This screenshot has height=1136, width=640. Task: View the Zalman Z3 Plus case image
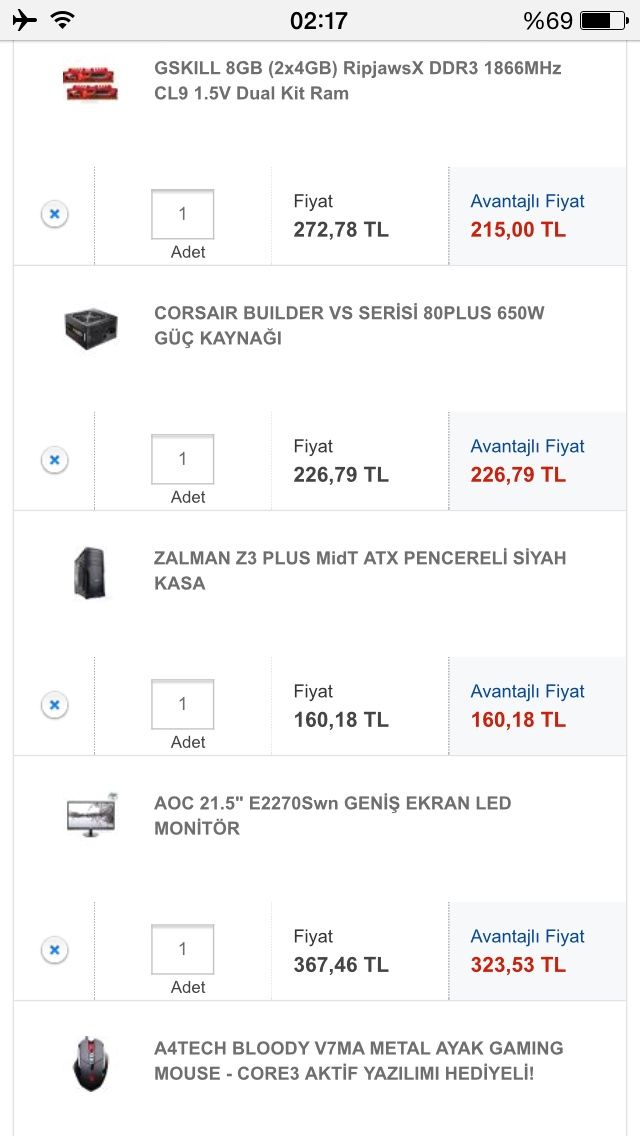point(90,572)
